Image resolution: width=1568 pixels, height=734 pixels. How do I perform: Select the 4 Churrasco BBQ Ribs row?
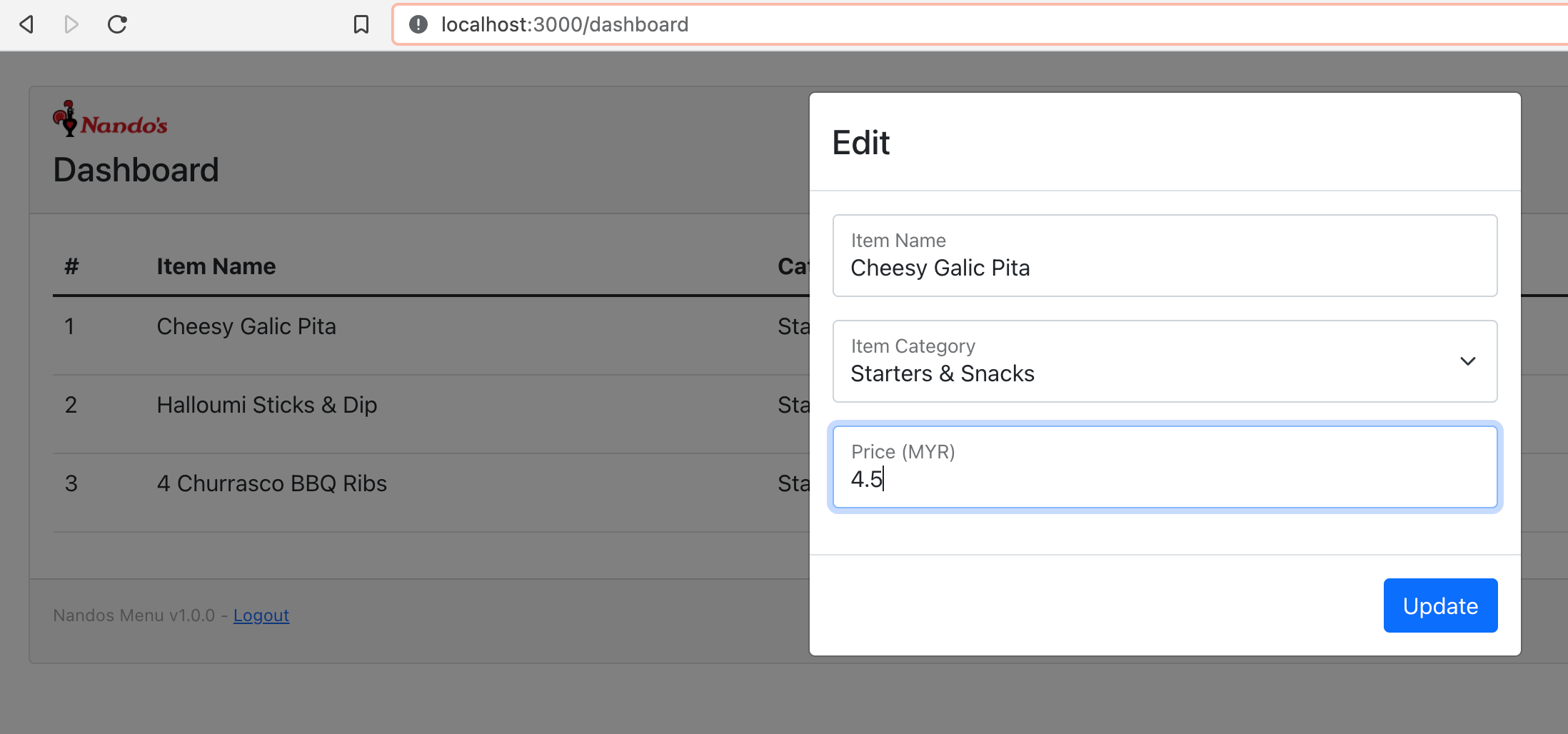(x=271, y=484)
